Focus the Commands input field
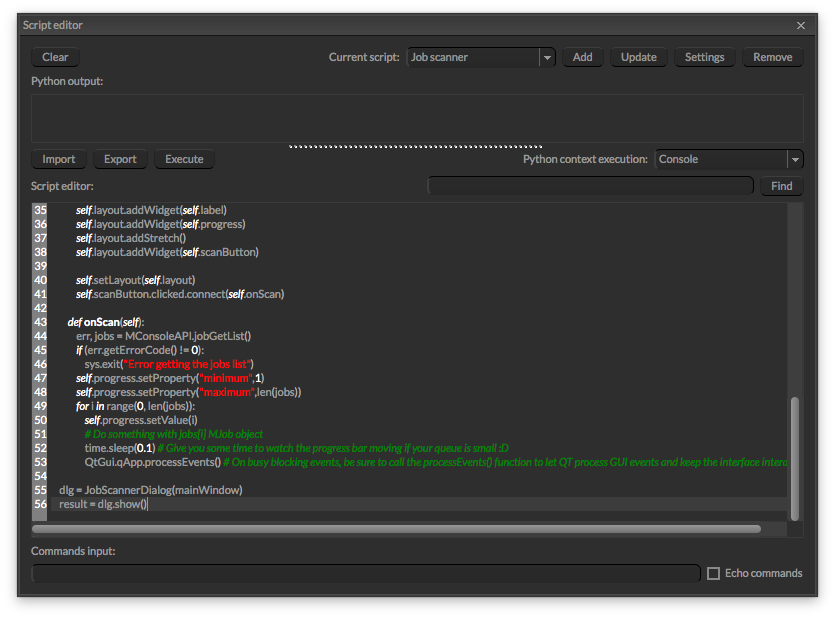The width and height of the screenshot is (835, 618). click(x=366, y=573)
